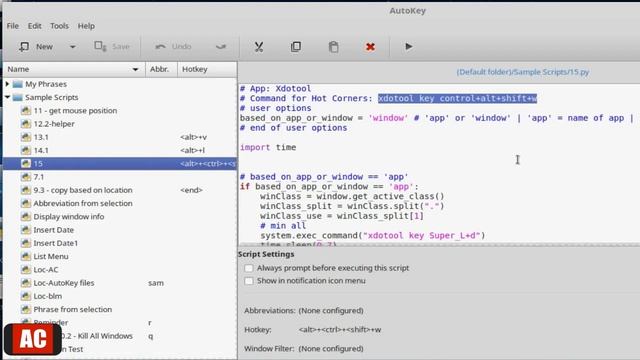Open the New dropdown arrow
Screen dimensions: 640x360
tap(72, 47)
